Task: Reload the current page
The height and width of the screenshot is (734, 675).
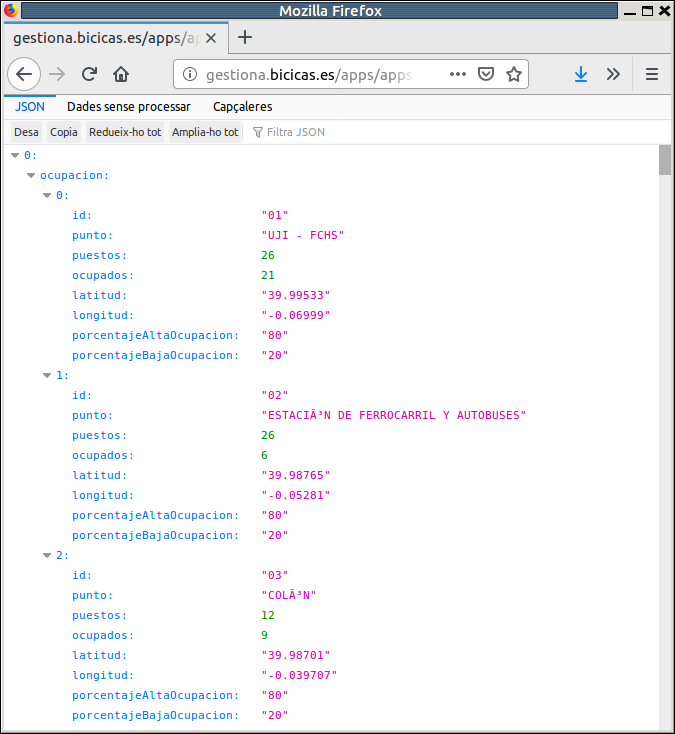Action: click(89, 74)
